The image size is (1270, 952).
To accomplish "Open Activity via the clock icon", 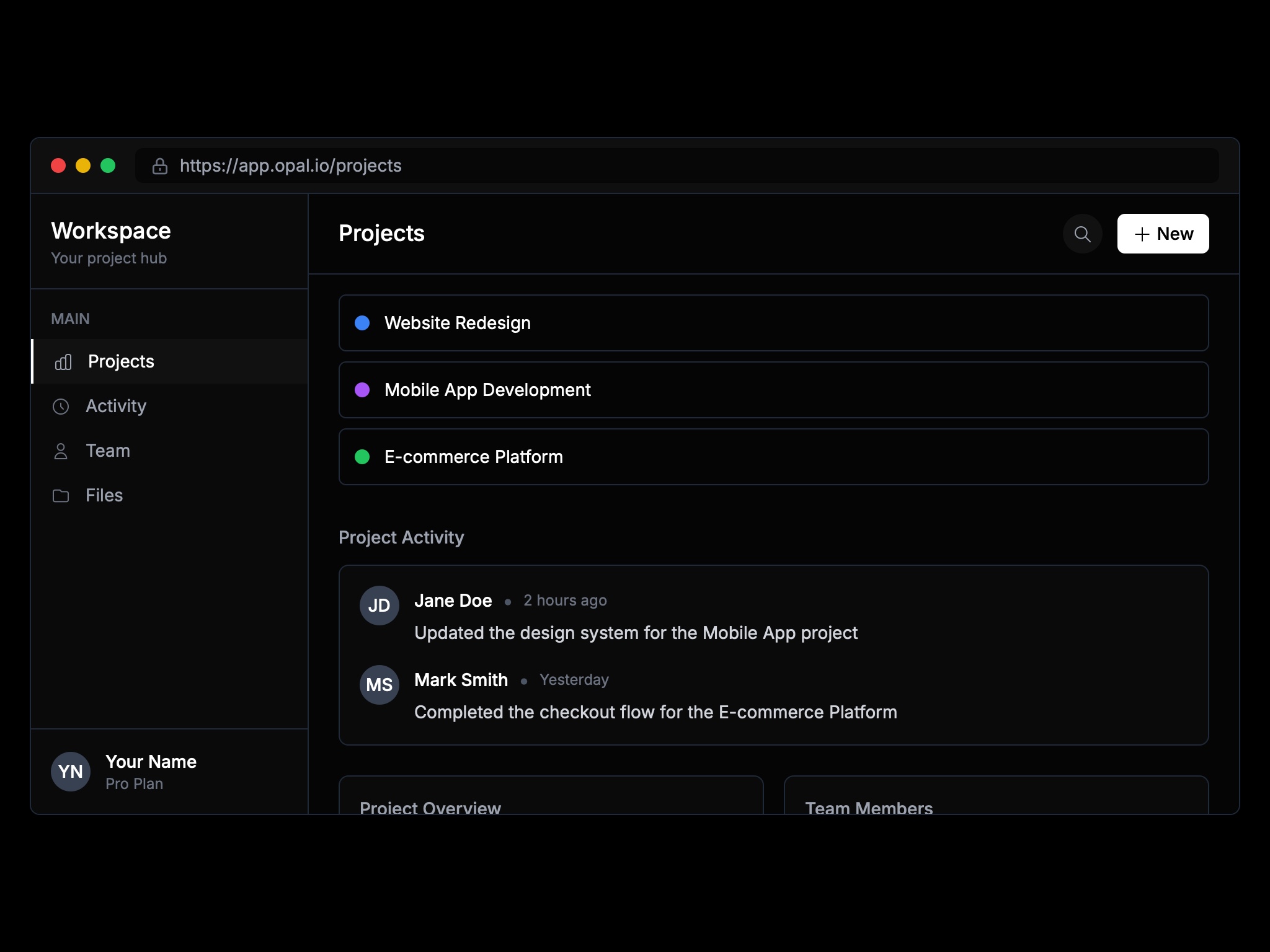I will pos(61,407).
